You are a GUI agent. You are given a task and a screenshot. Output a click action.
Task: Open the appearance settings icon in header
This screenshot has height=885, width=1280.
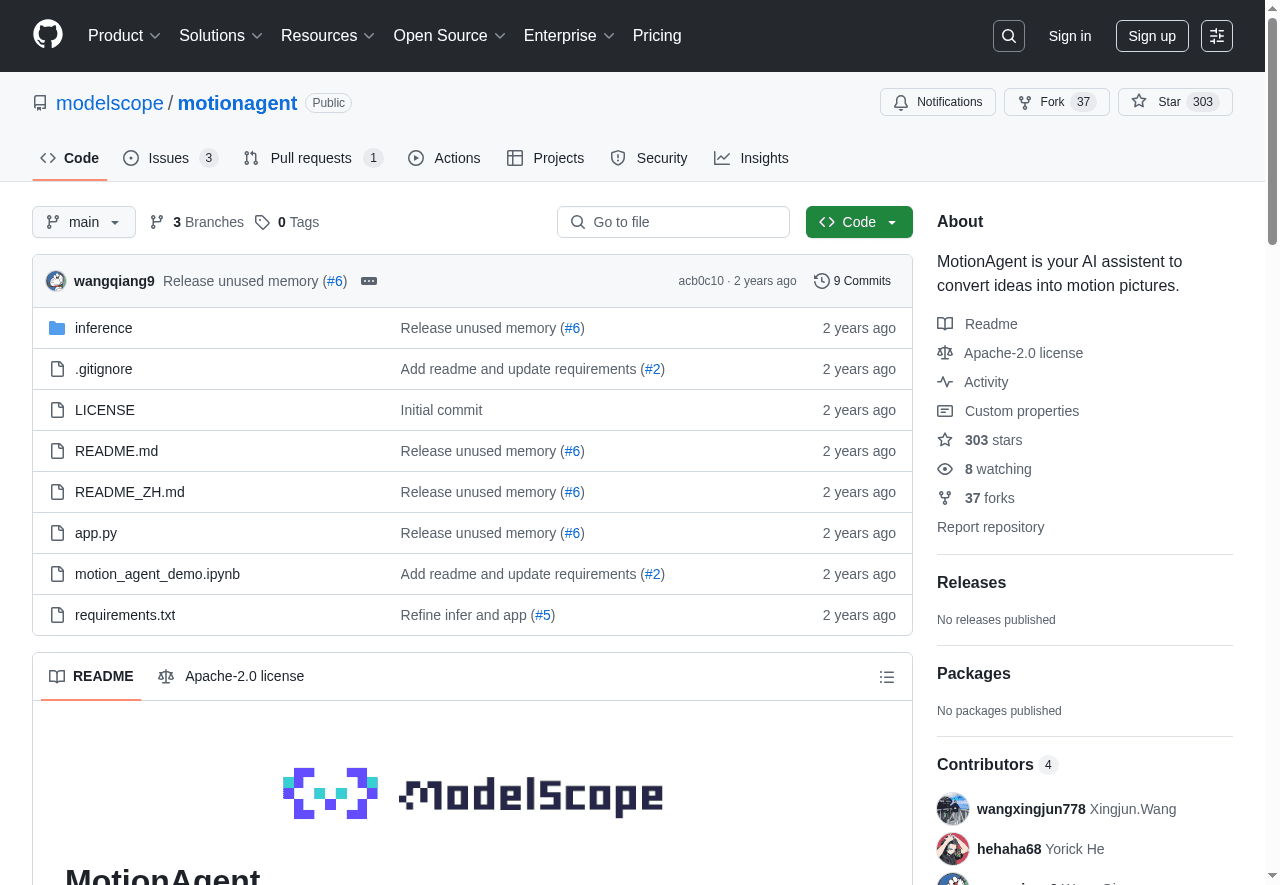(1217, 36)
